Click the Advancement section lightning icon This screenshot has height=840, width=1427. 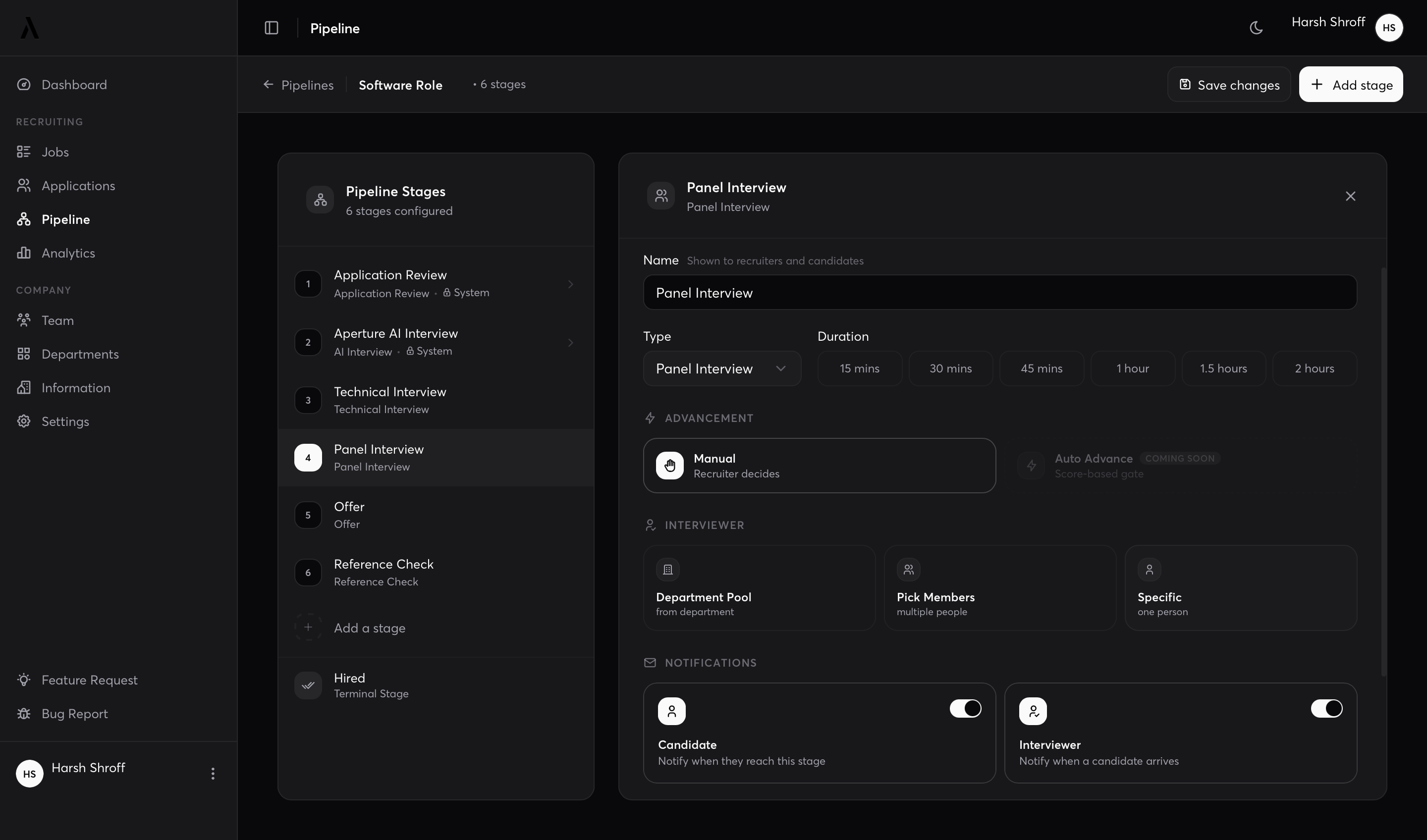(650, 418)
